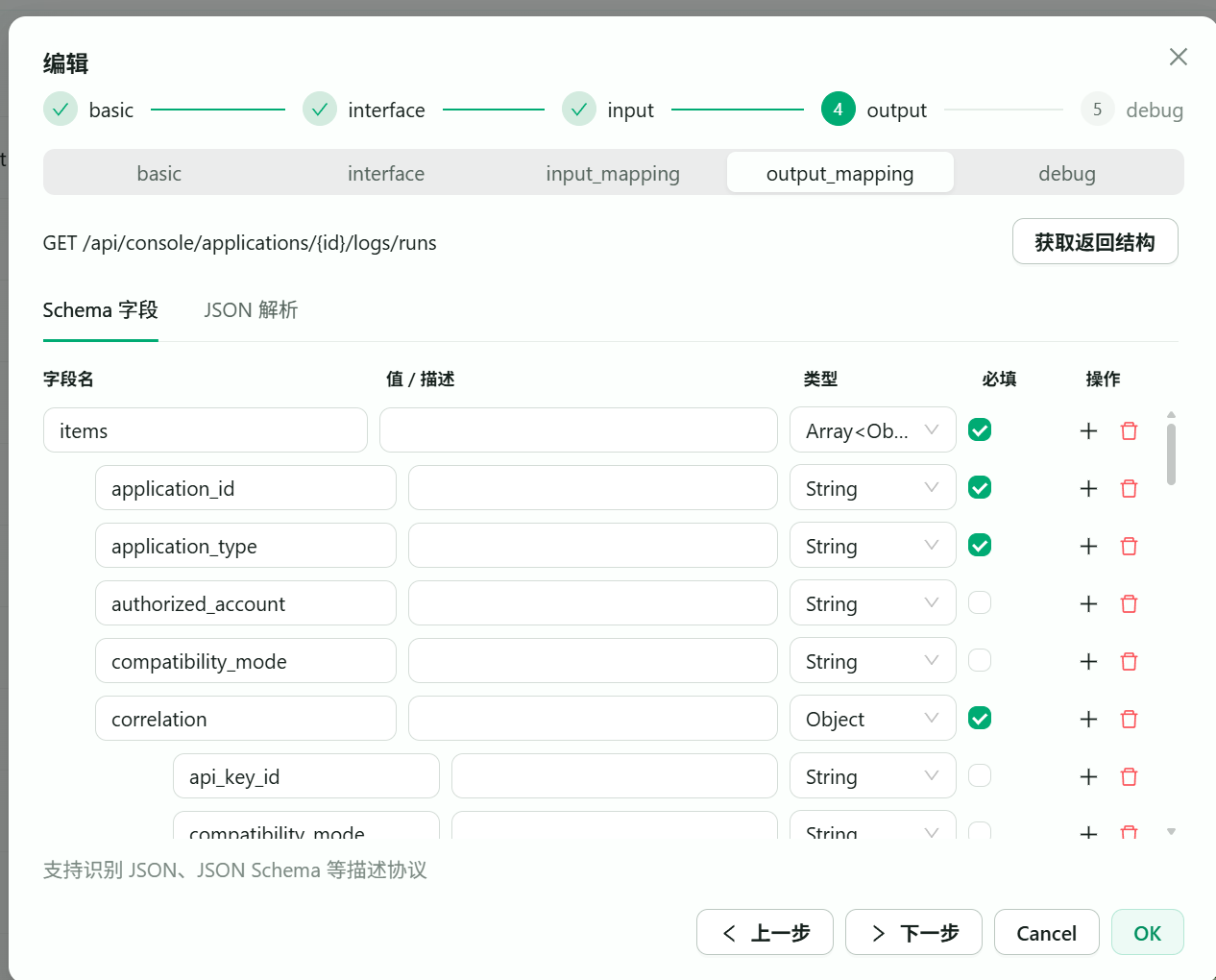Click the field list scrollbar thumb
The image size is (1216, 980).
[1171, 455]
